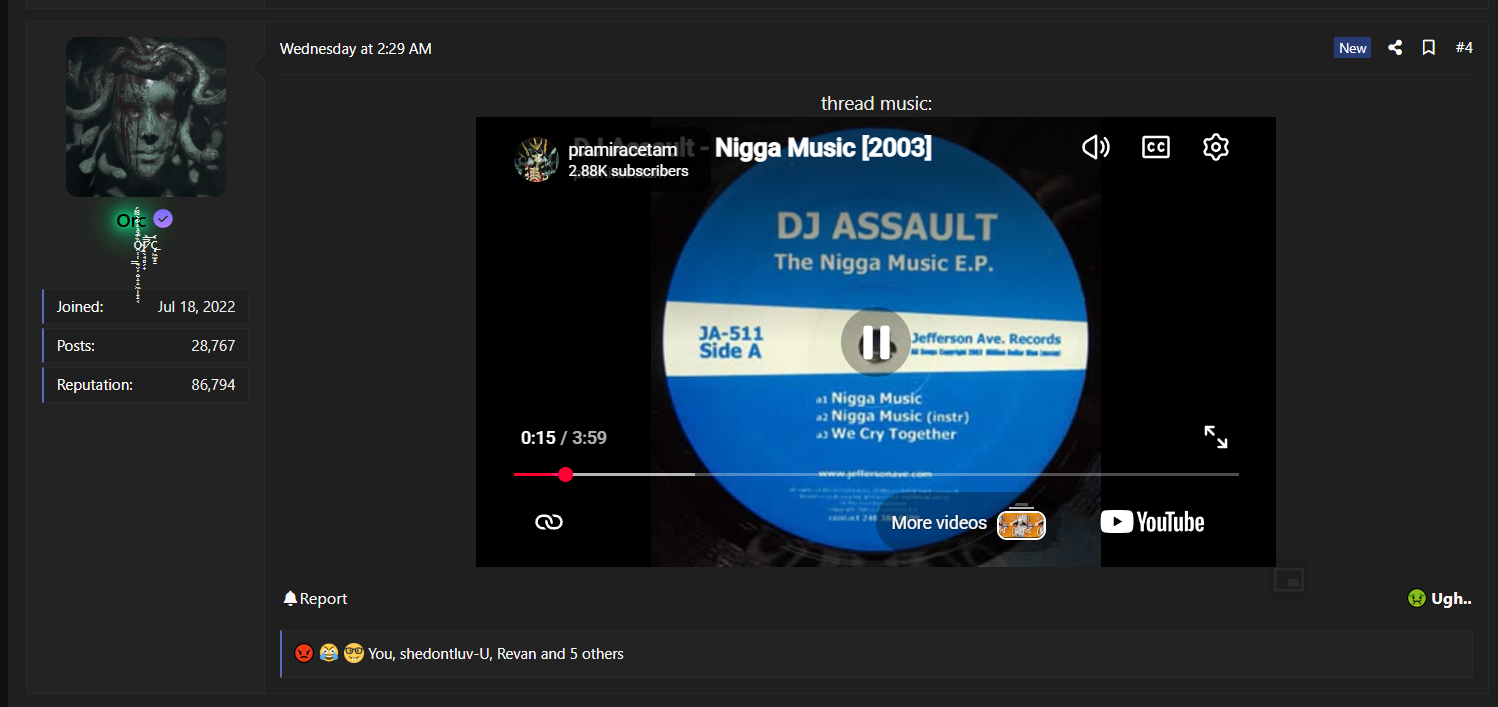Viewport: 1498px width, 707px height.
Task: Open the post #4 permalink
Action: (1464, 48)
